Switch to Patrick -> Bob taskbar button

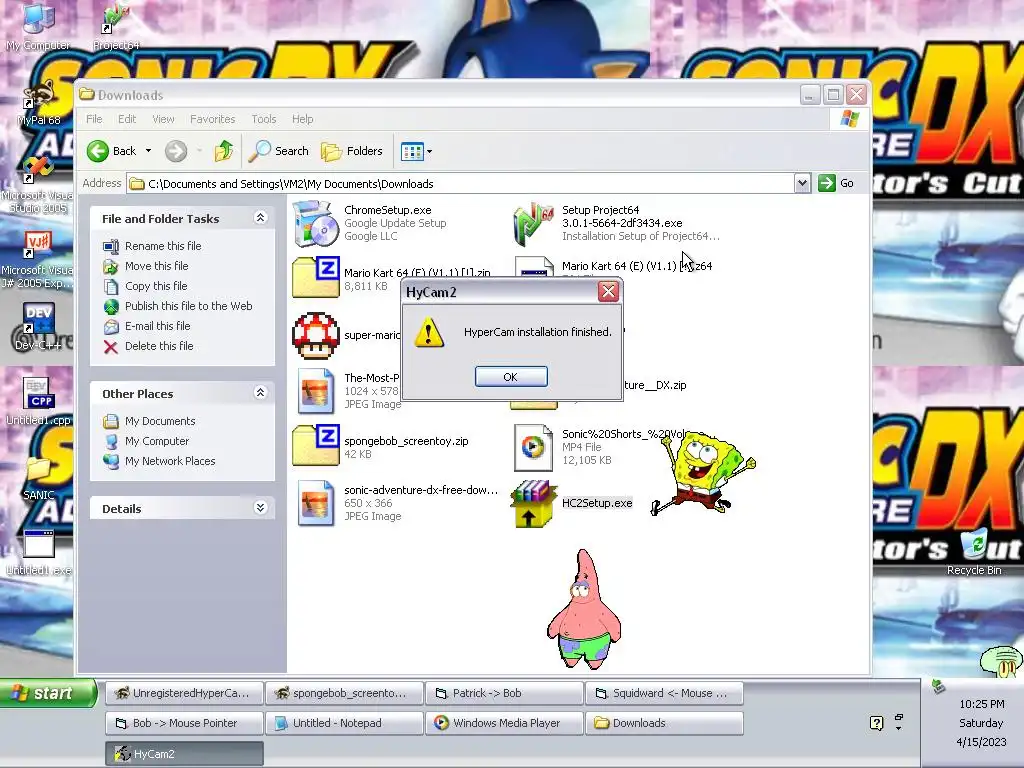(x=504, y=693)
